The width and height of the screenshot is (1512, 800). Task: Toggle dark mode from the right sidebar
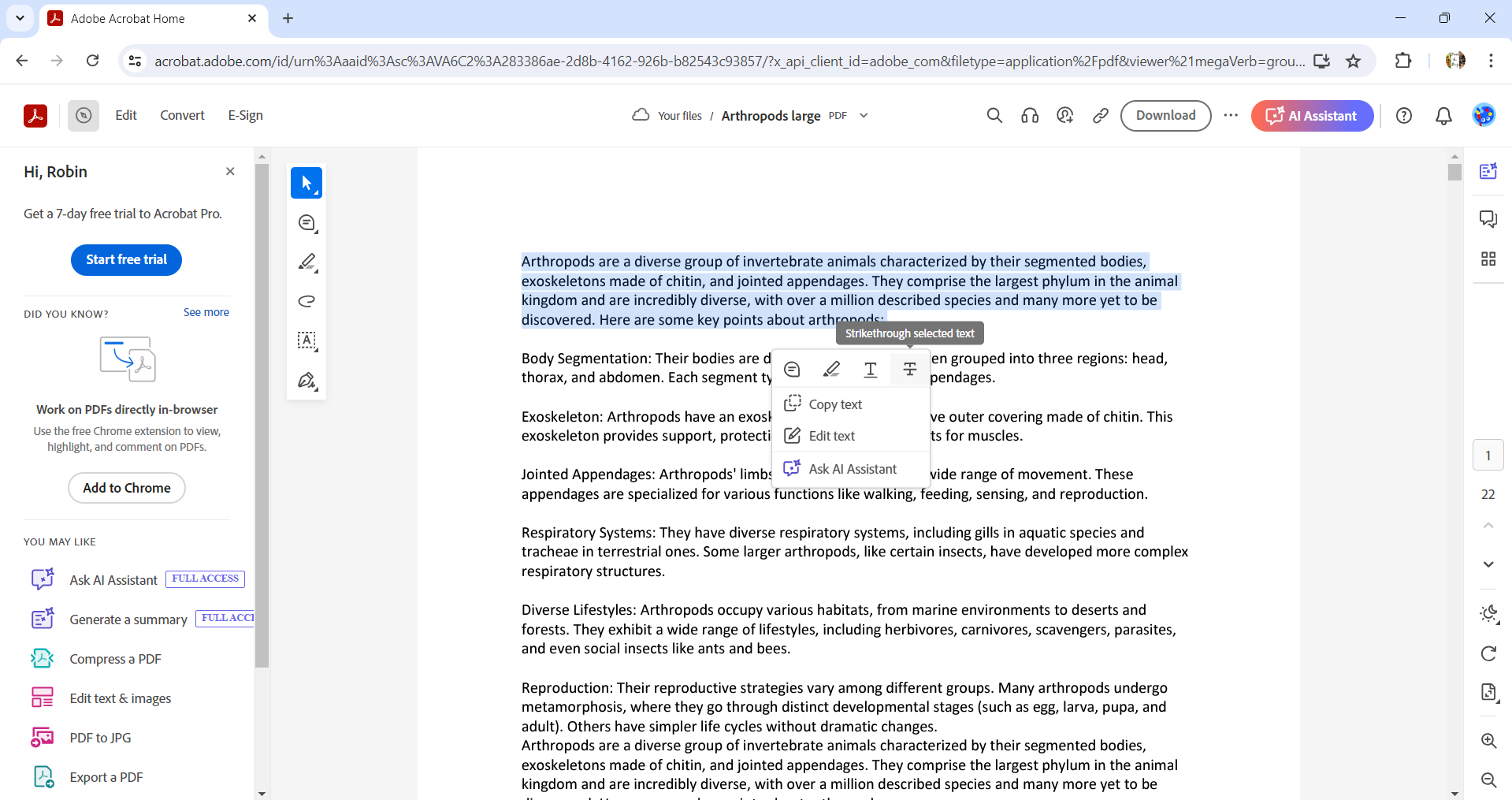pos(1488,615)
